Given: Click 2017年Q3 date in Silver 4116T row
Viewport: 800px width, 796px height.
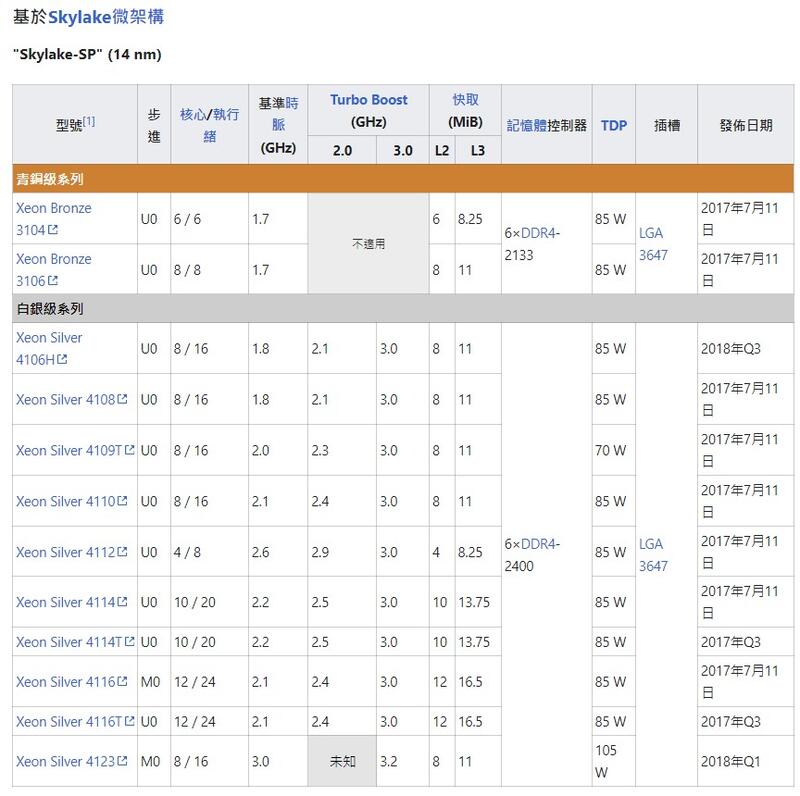Looking at the screenshot, I should pos(745,722).
